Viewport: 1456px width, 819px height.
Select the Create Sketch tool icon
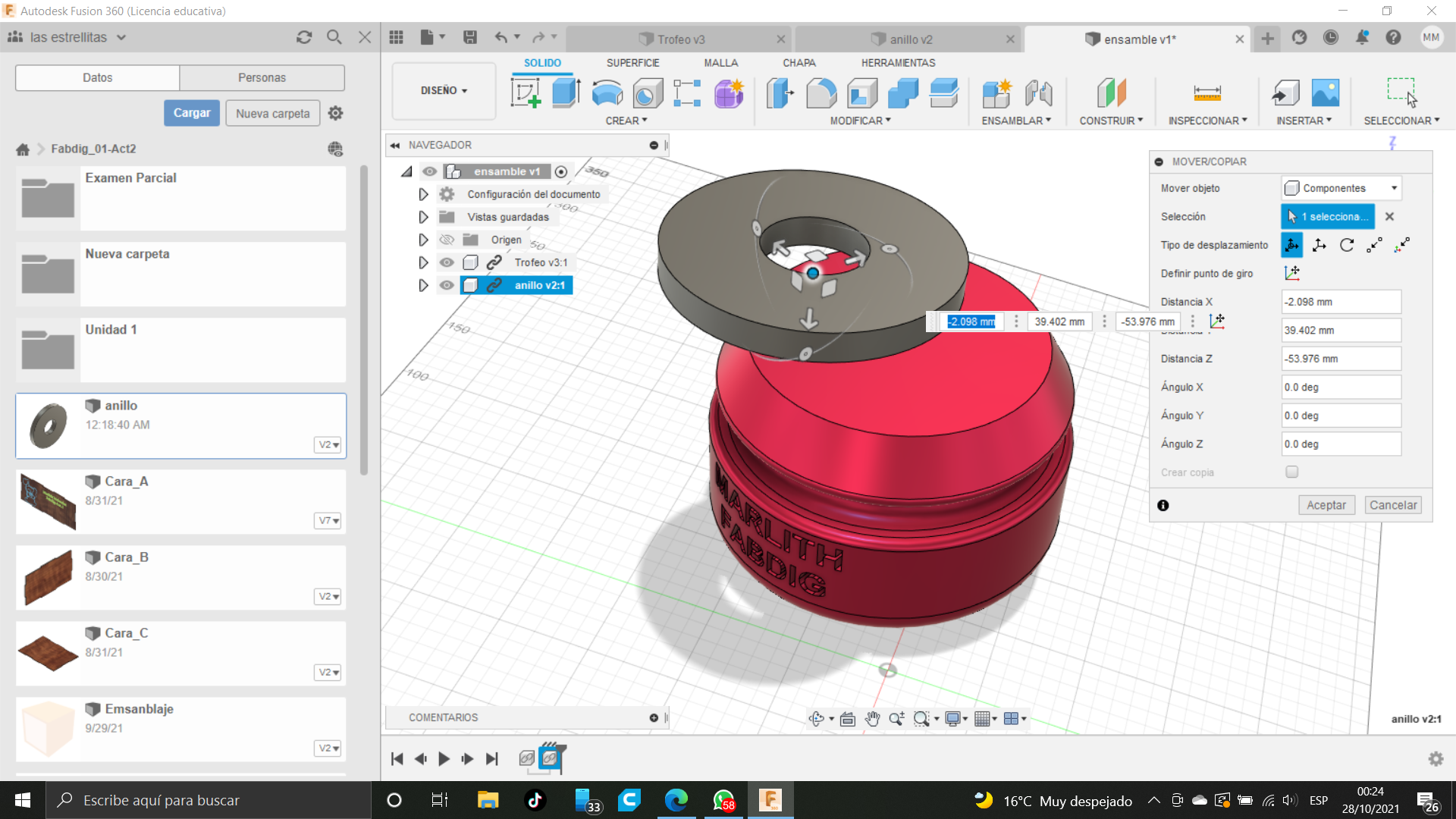526,93
